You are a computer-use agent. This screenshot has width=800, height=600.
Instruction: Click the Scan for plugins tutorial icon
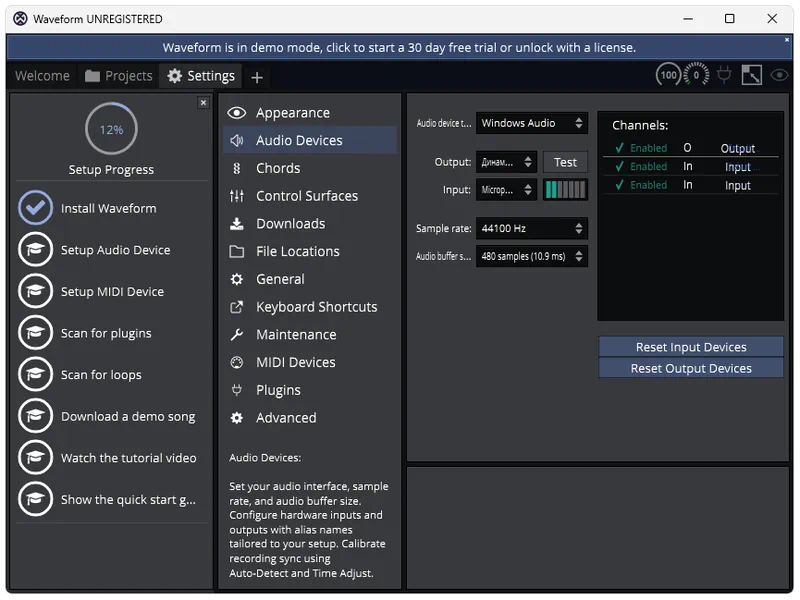[35, 333]
